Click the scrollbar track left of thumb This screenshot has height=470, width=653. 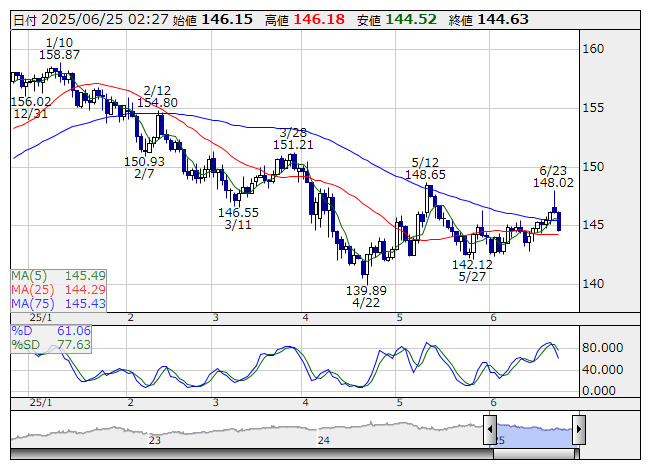click(x=252, y=454)
